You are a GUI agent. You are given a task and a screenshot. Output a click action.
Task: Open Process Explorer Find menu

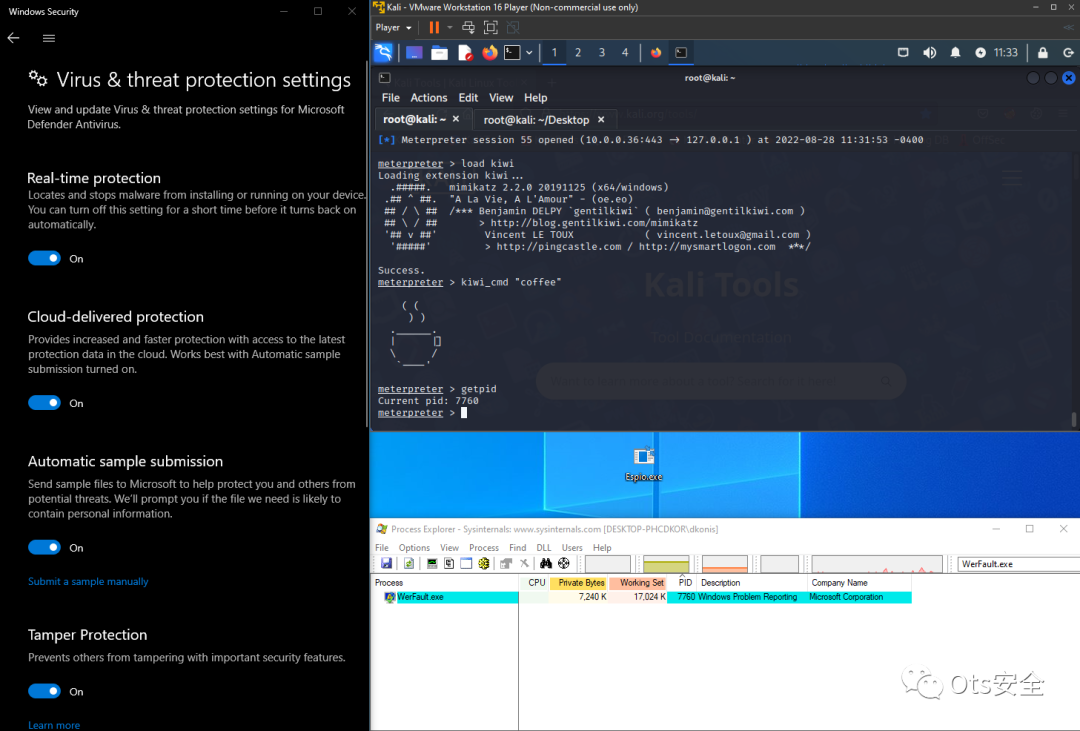pyautogui.click(x=517, y=548)
